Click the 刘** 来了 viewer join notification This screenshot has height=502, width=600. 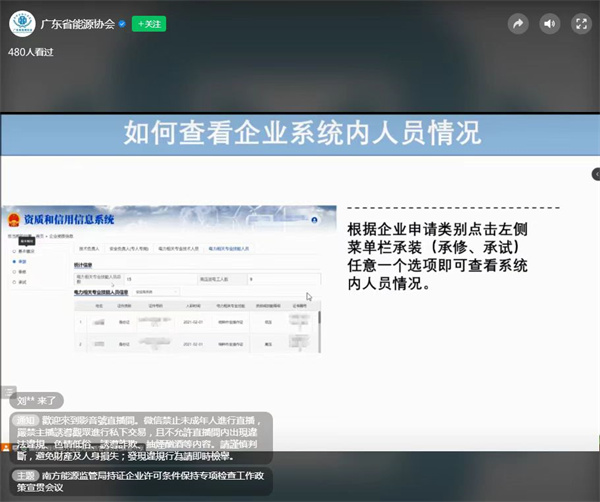40,400
